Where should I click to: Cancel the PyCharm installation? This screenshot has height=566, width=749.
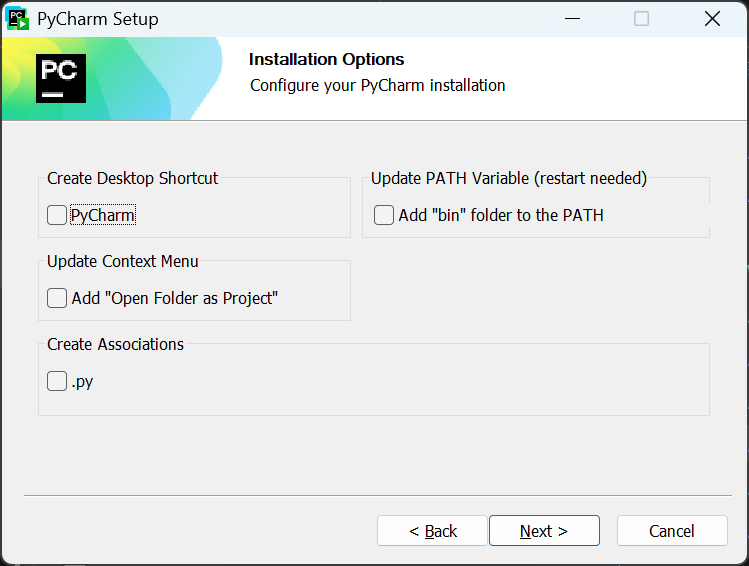tap(671, 531)
